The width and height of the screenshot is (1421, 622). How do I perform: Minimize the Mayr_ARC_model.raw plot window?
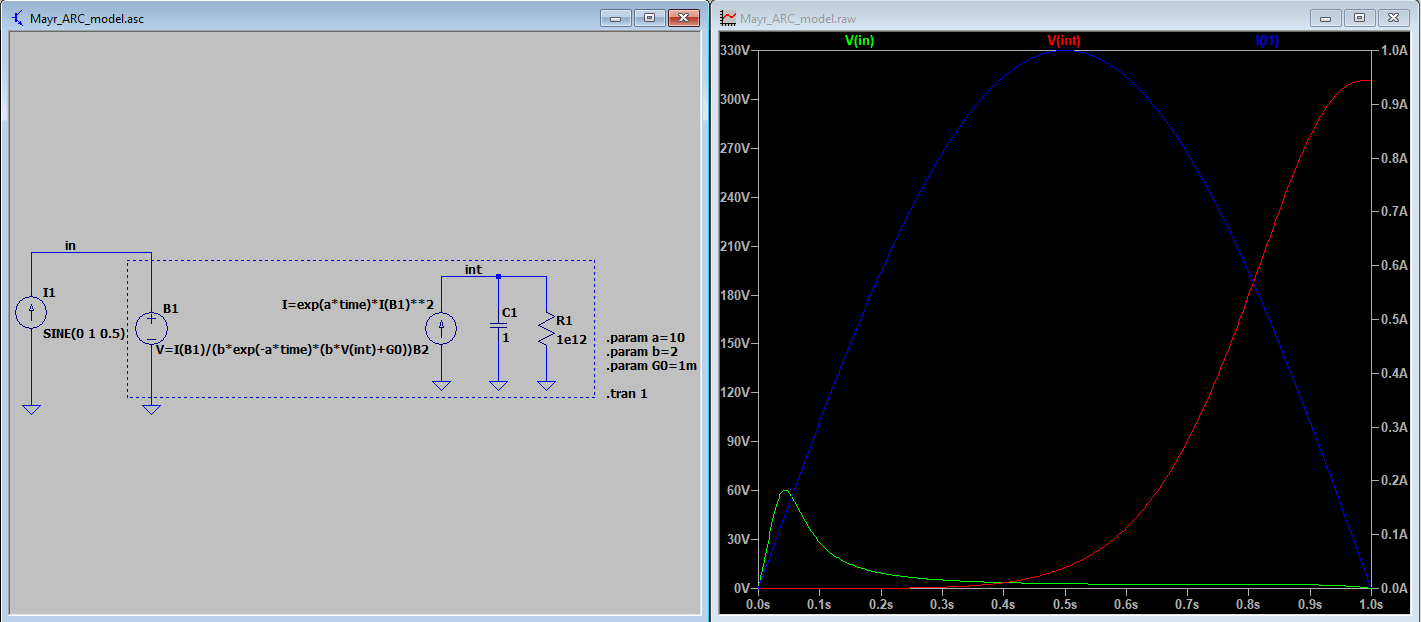(1326, 18)
